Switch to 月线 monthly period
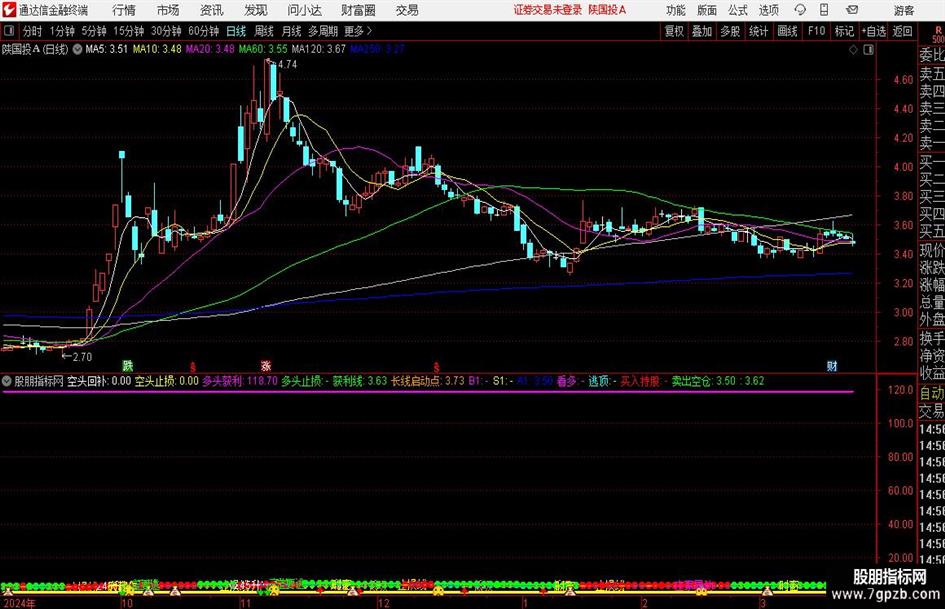Screen dimensions: 945x609 click(291, 31)
